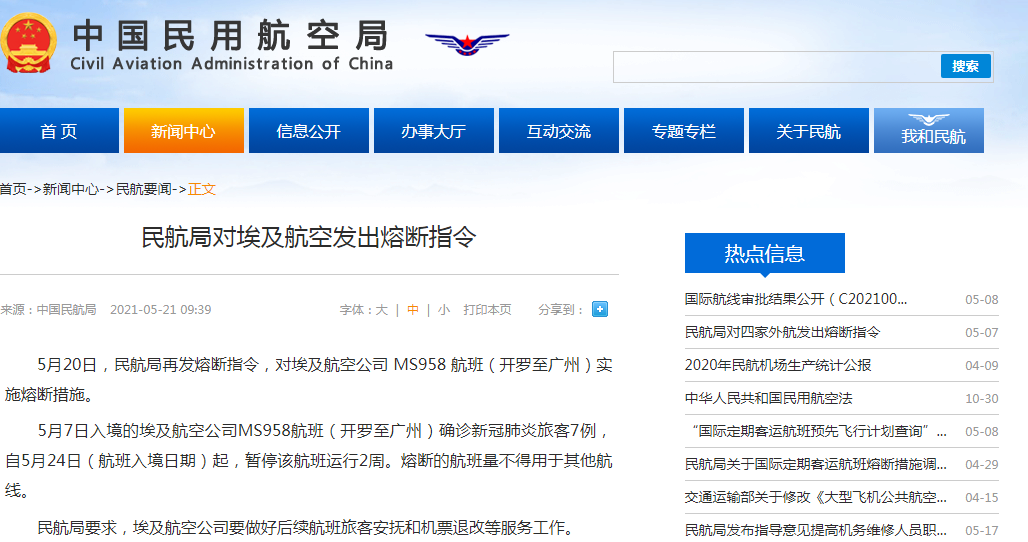
Task: Open the 首页 navigation tab
Action: (x=58, y=131)
